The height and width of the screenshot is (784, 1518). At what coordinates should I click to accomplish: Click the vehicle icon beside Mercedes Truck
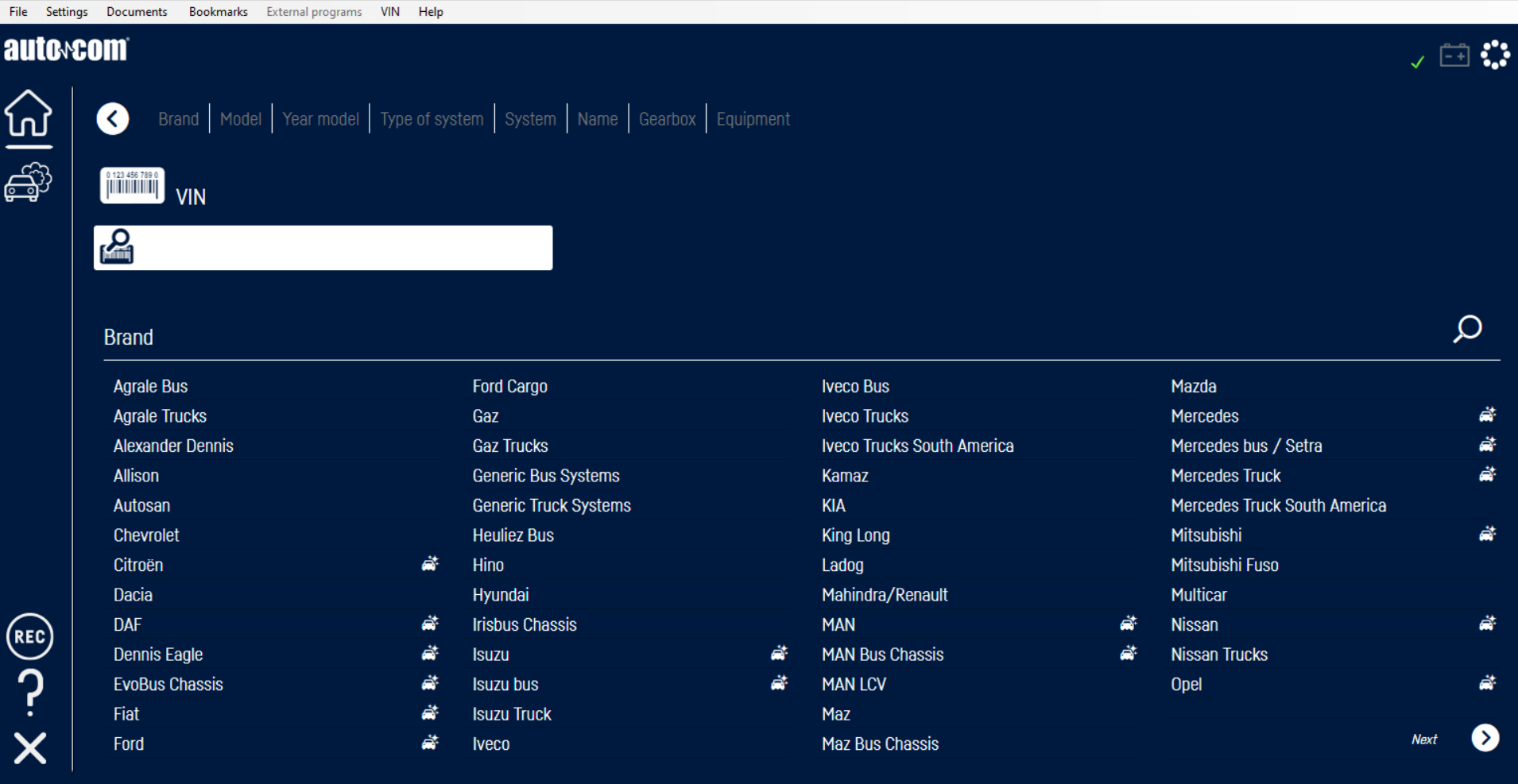(x=1488, y=474)
